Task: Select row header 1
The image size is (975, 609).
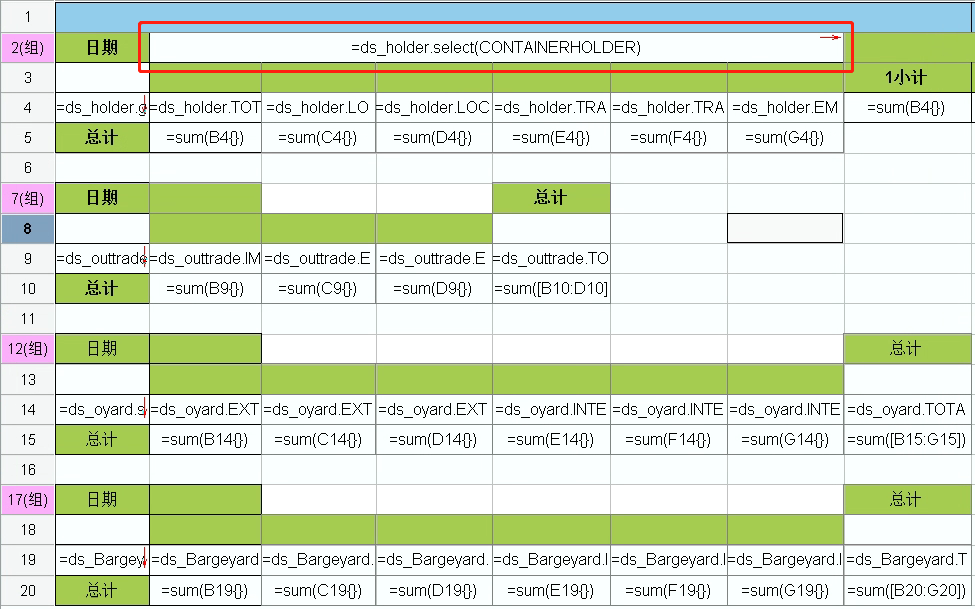Action: tap(27, 17)
